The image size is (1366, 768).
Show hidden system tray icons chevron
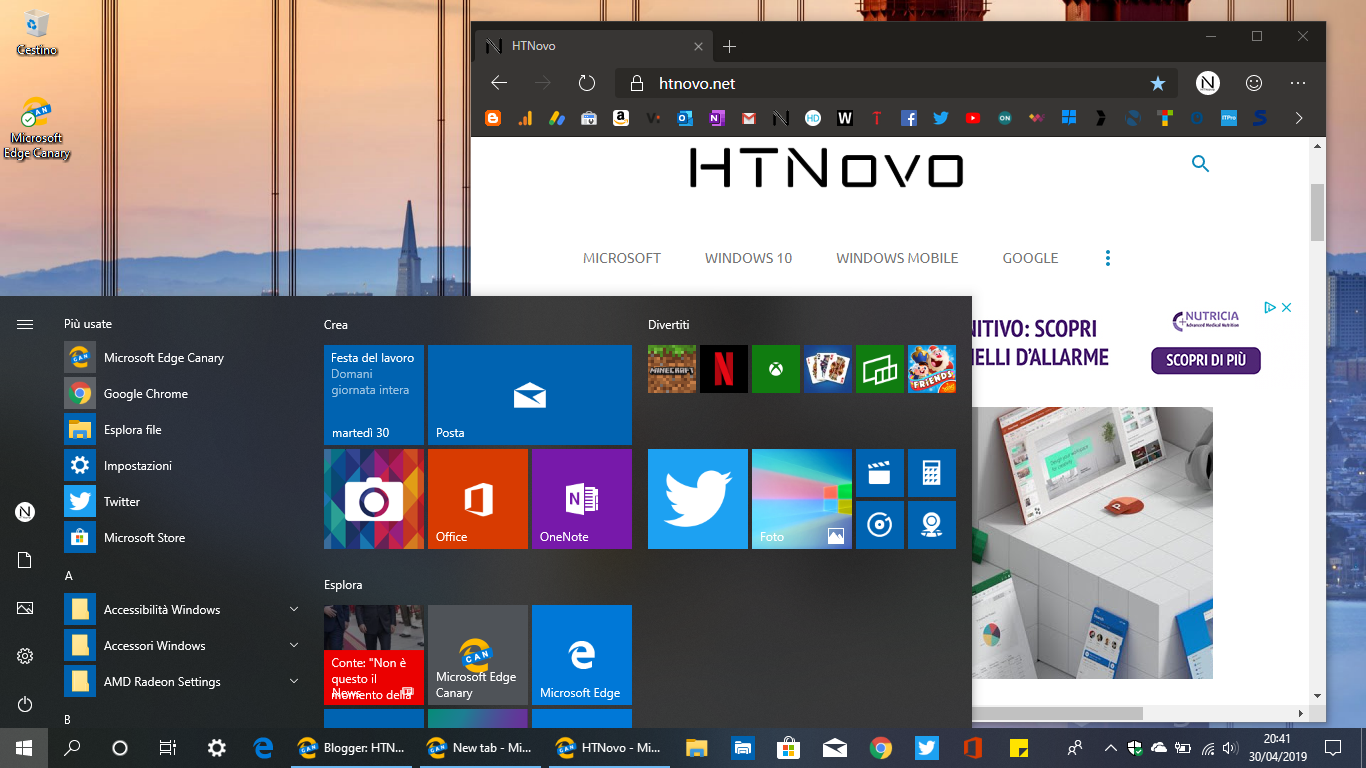[1110, 747]
